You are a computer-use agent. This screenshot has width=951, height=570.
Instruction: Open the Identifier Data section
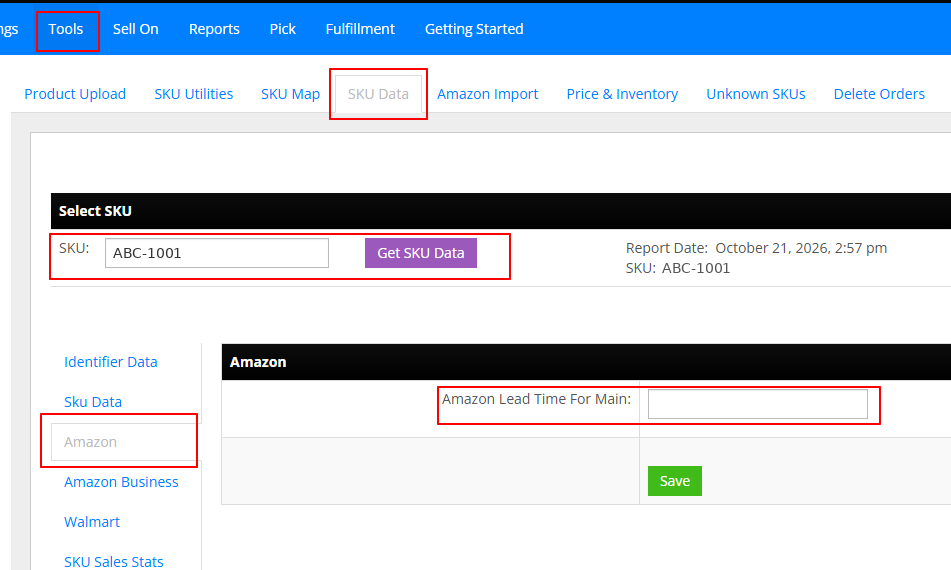111,362
